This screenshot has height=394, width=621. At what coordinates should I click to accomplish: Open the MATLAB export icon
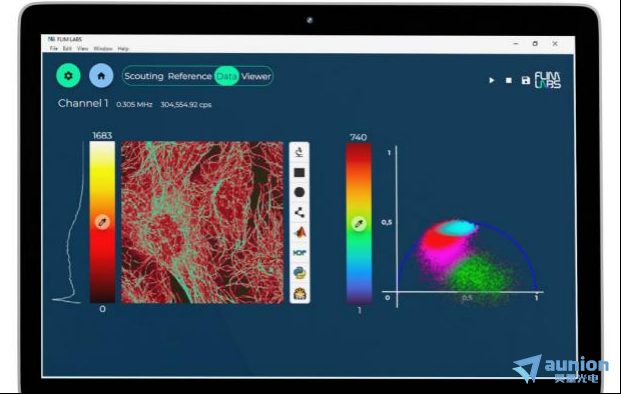pos(300,232)
